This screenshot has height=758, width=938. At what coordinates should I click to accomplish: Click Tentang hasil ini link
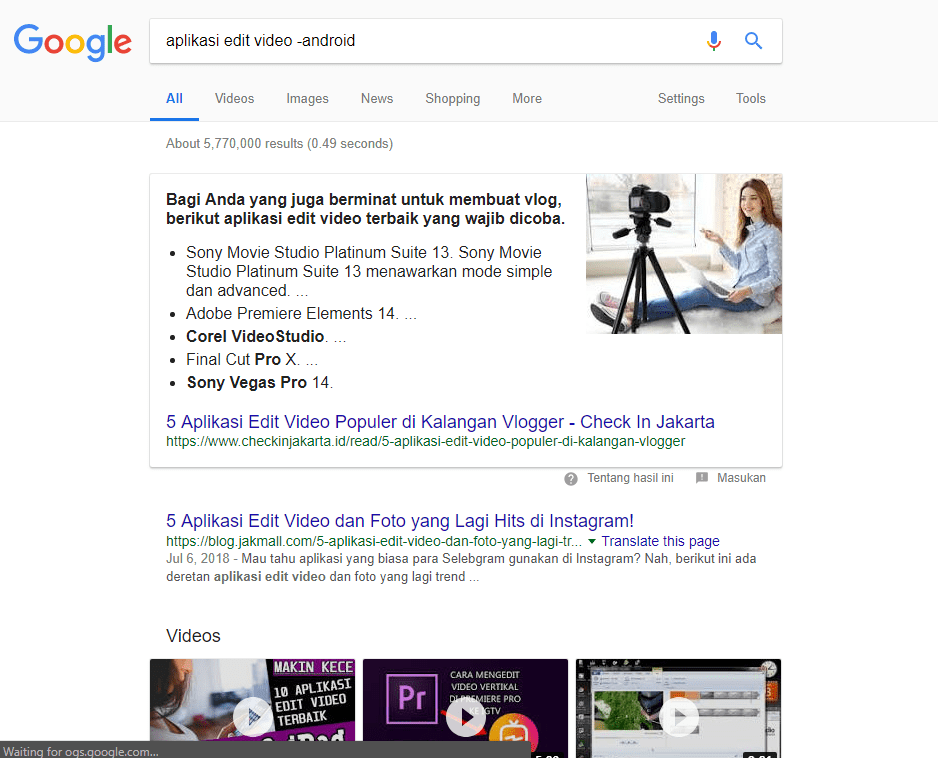point(631,478)
